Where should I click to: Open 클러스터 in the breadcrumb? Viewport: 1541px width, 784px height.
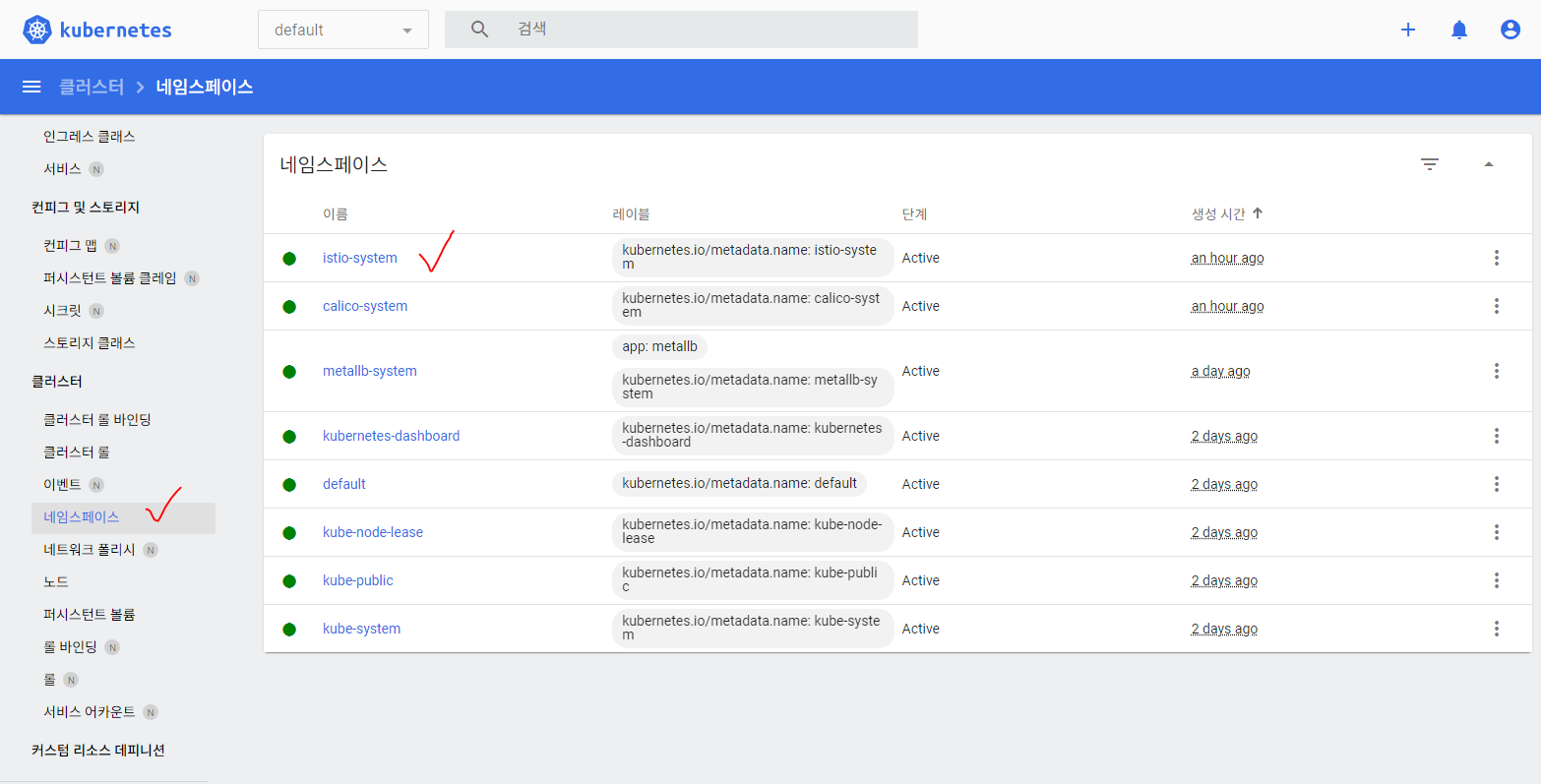point(92,87)
